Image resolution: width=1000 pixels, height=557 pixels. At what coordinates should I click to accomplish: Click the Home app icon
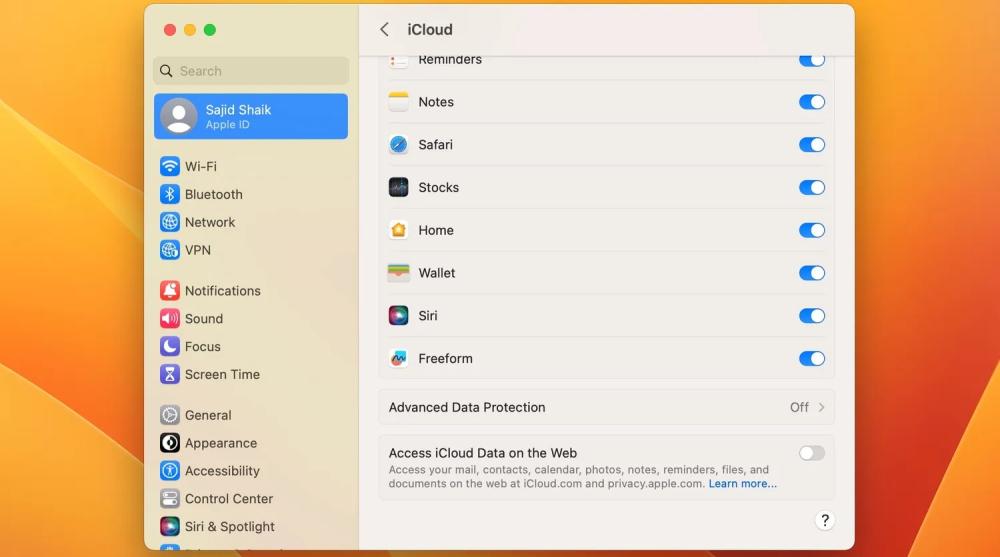tap(399, 230)
